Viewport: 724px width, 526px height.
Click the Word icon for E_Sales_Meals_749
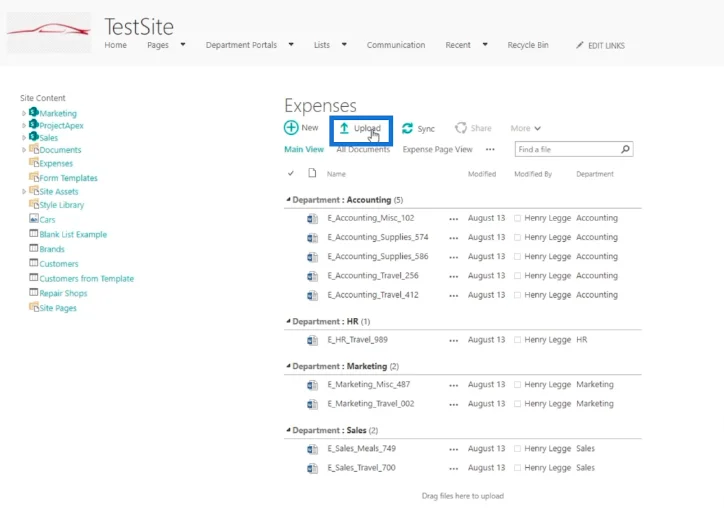coord(313,449)
